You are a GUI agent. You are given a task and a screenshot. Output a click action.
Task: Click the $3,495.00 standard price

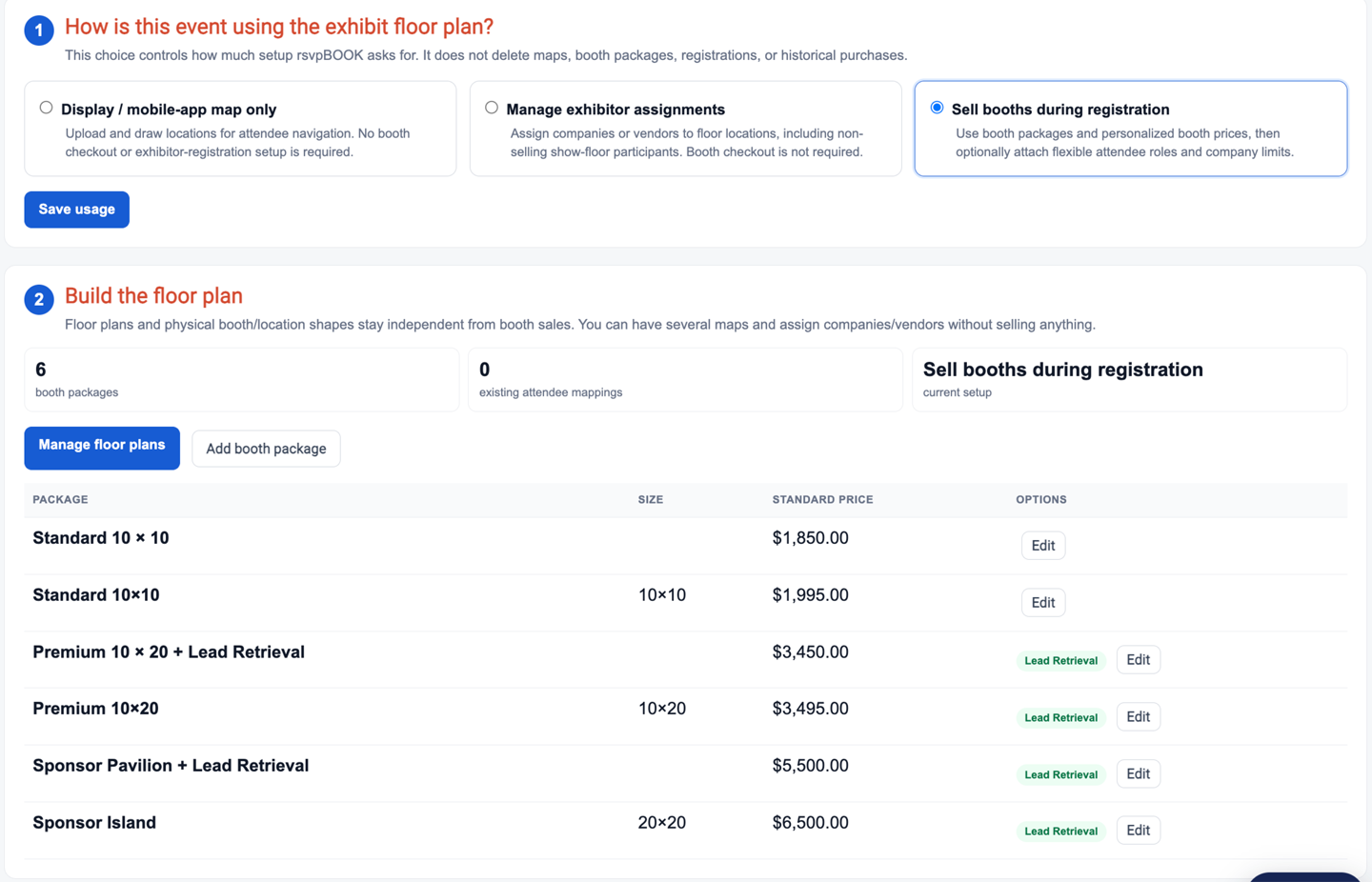pyautogui.click(x=810, y=709)
